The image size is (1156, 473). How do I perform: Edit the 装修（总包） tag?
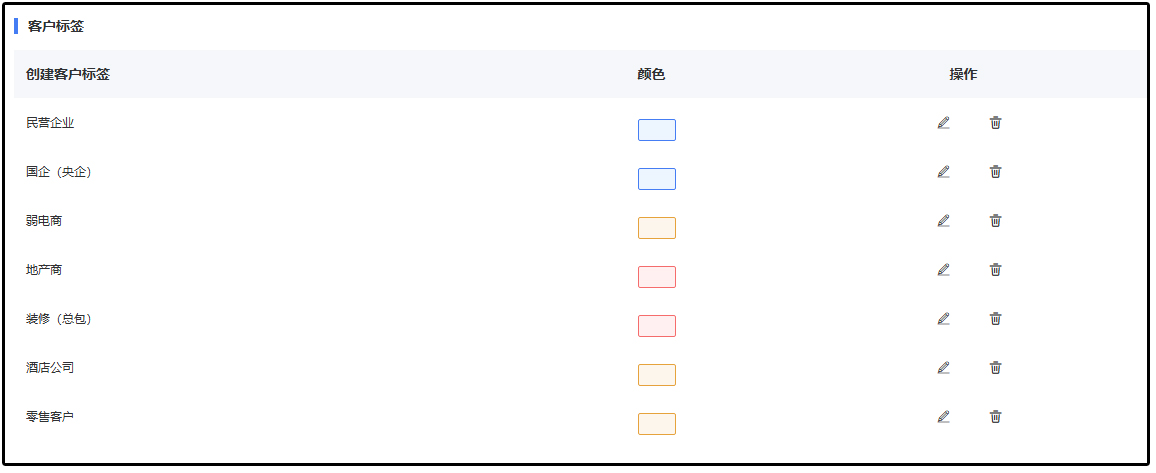pyautogui.click(x=943, y=319)
